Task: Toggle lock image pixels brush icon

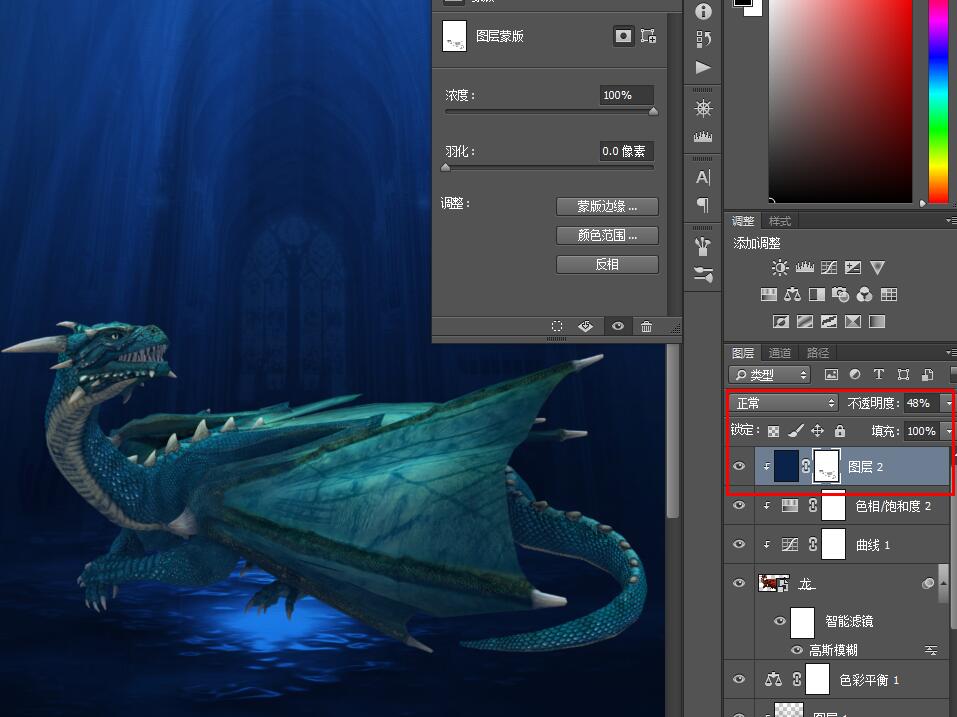Action: point(795,431)
